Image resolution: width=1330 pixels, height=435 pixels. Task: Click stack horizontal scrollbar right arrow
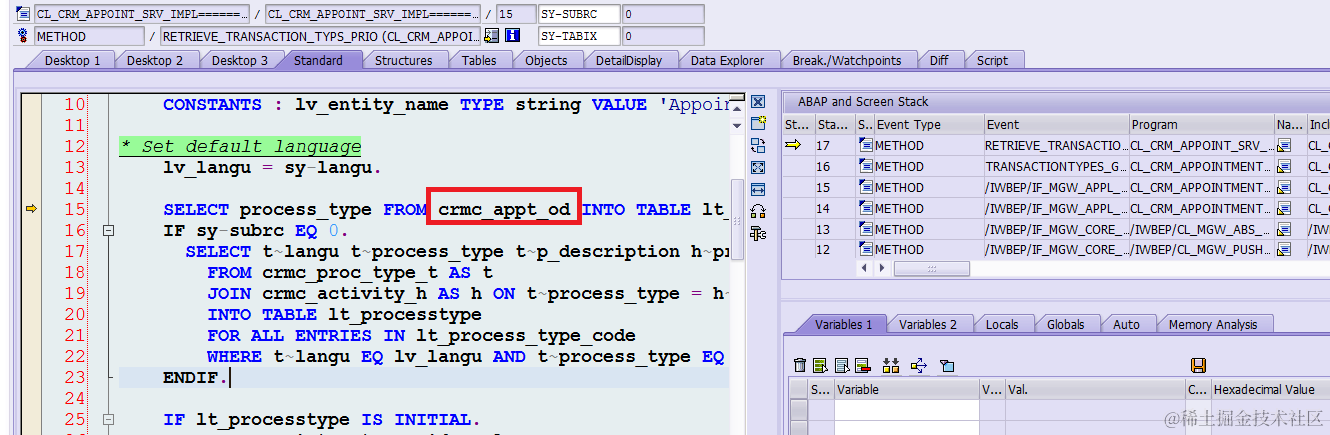tap(881, 269)
